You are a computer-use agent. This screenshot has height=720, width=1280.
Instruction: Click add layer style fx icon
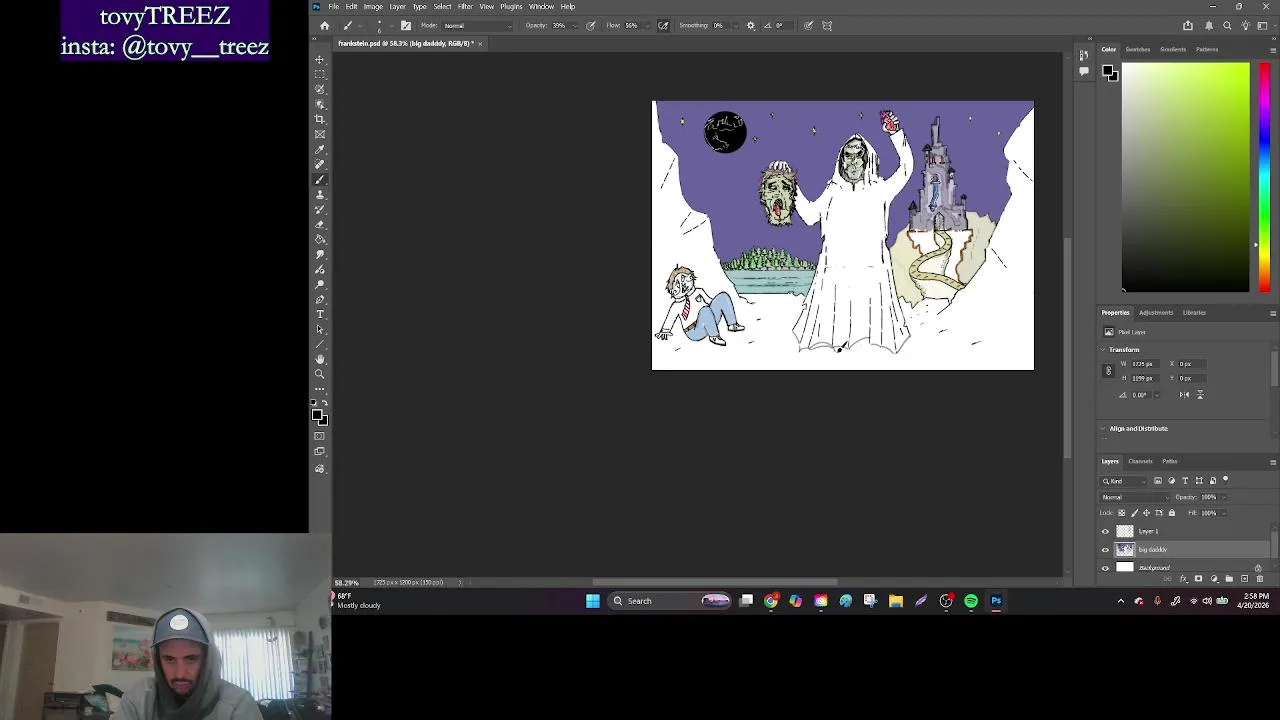pos(1184,579)
